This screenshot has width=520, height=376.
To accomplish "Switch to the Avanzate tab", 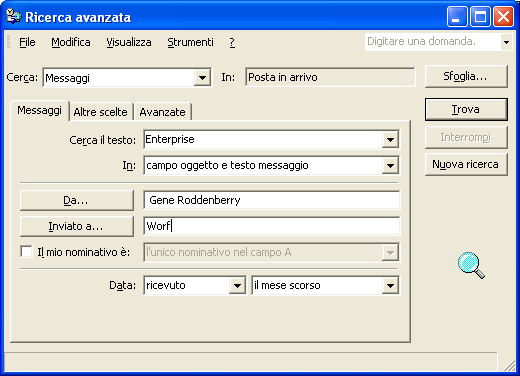I will 162,112.
